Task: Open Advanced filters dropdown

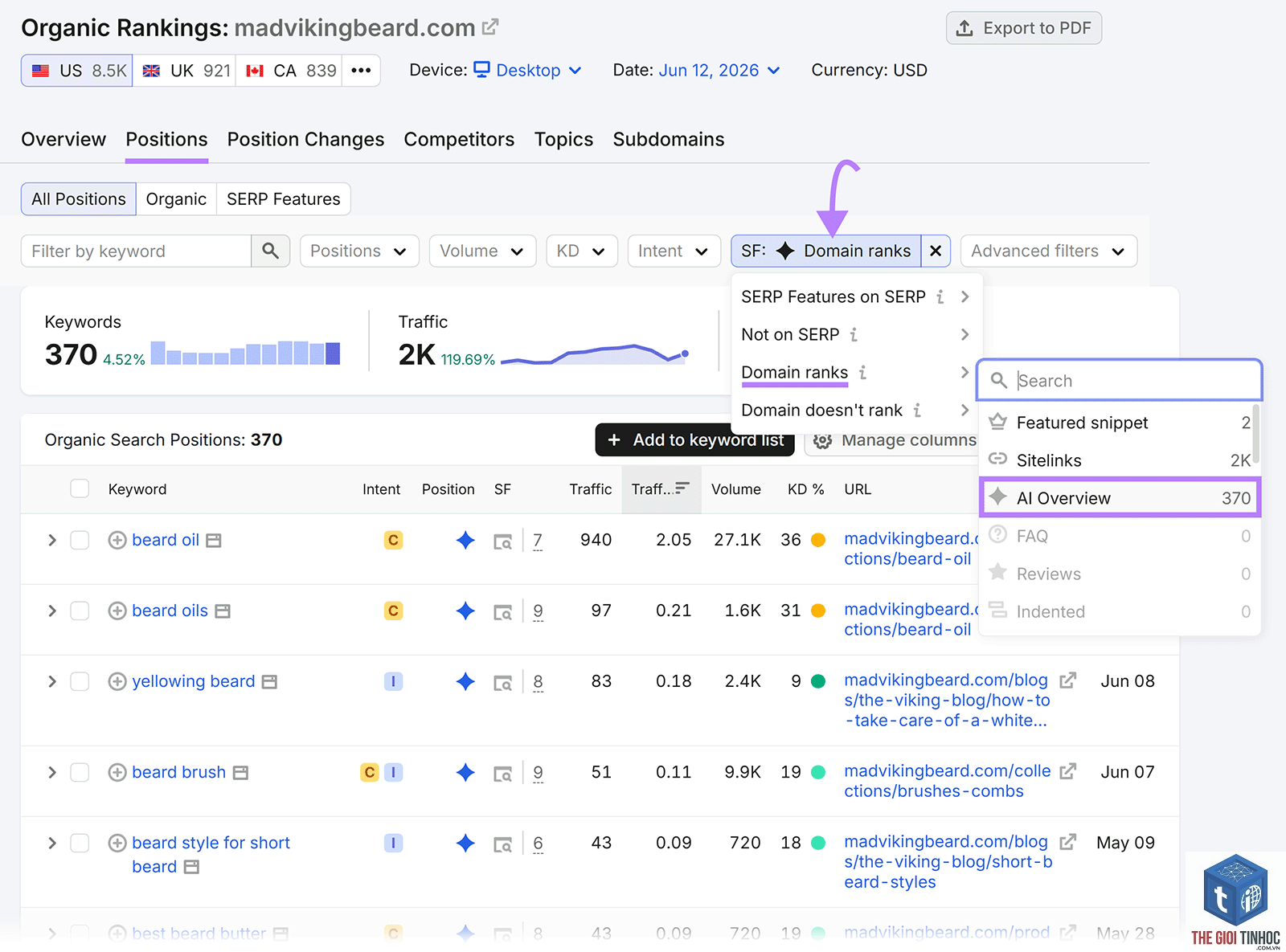Action: pyautogui.click(x=1049, y=251)
